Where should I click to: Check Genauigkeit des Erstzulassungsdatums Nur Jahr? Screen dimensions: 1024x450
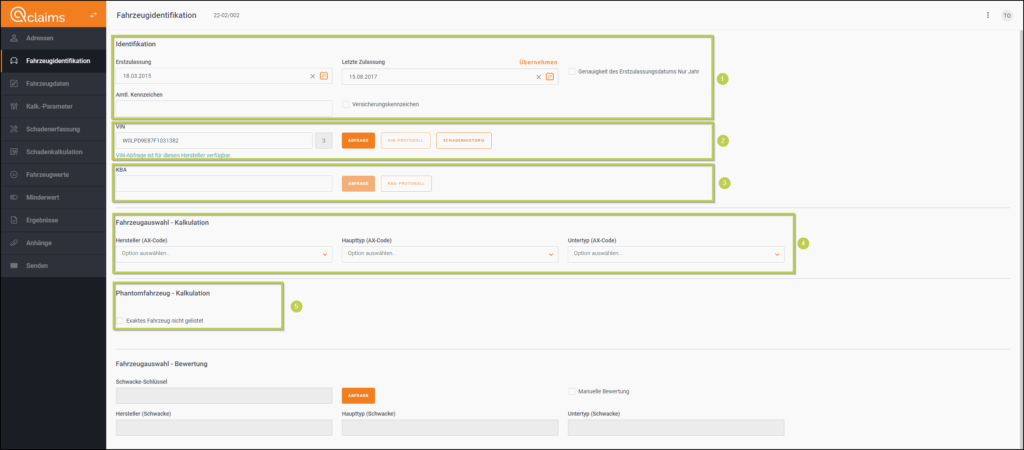pos(571,72)
